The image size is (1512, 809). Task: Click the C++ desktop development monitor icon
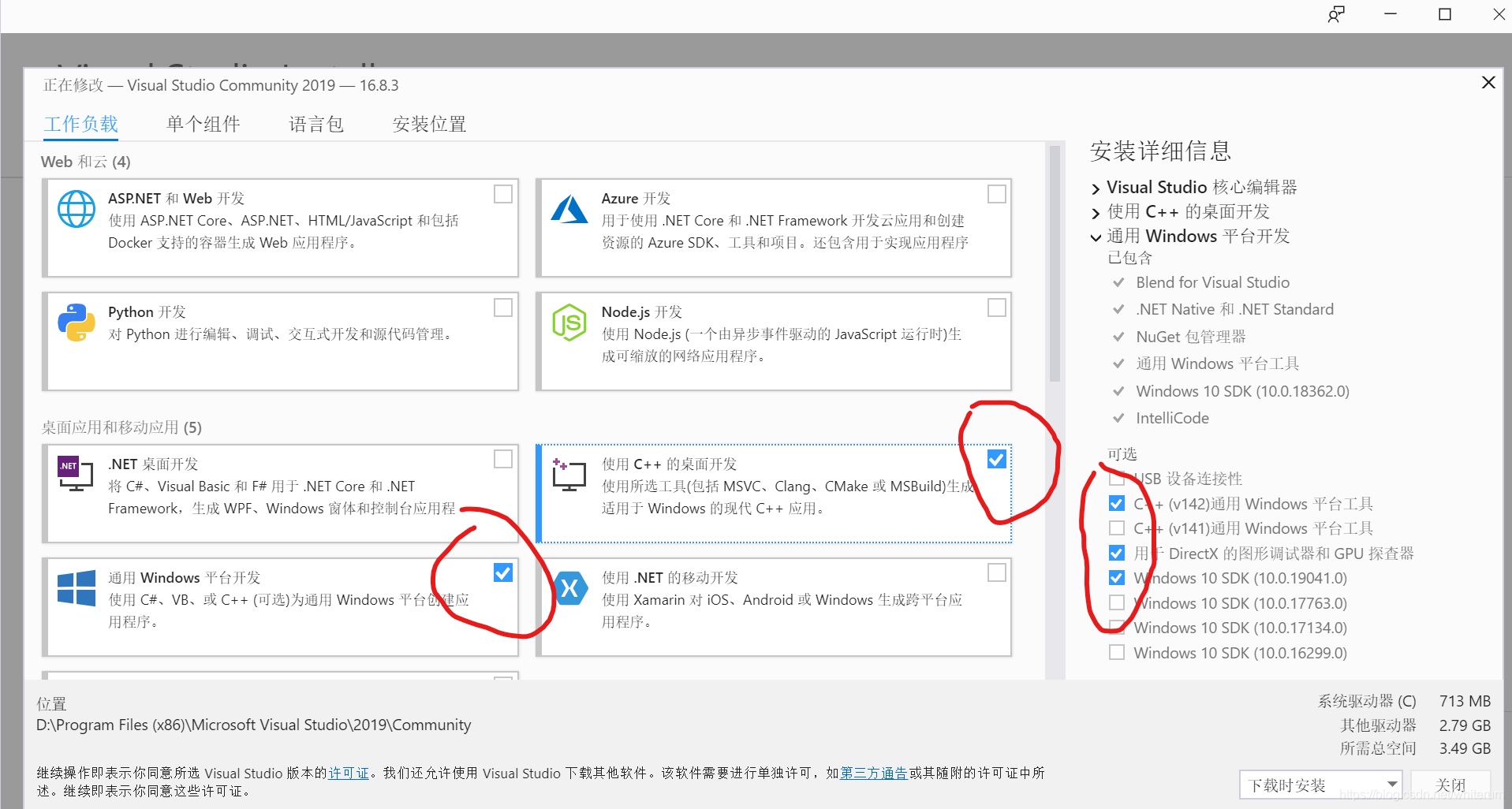(x=569, y=474)
